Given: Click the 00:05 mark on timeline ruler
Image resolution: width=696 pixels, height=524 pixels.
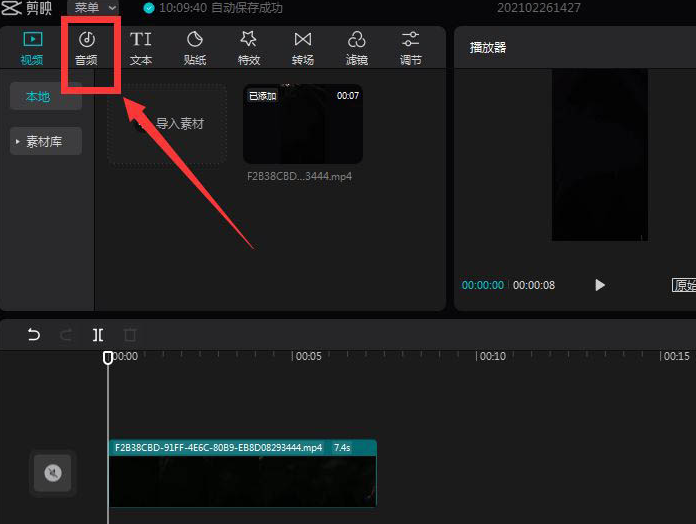Looking at the screenshot, I should pyautogui.click(x=308, y=356).
